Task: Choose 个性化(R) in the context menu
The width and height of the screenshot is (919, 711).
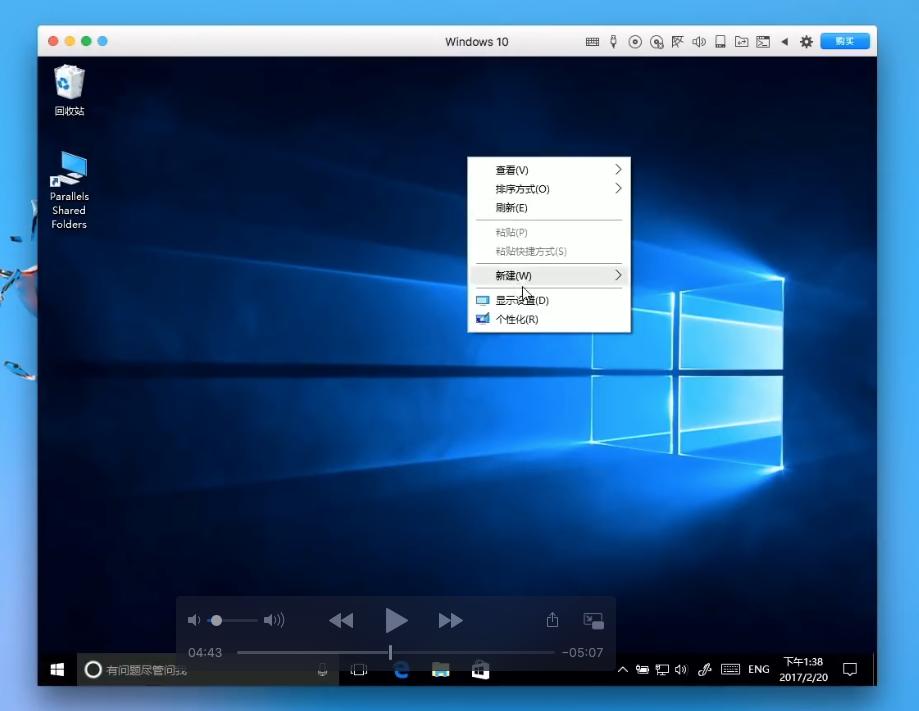Action: (x=549, y=319)
